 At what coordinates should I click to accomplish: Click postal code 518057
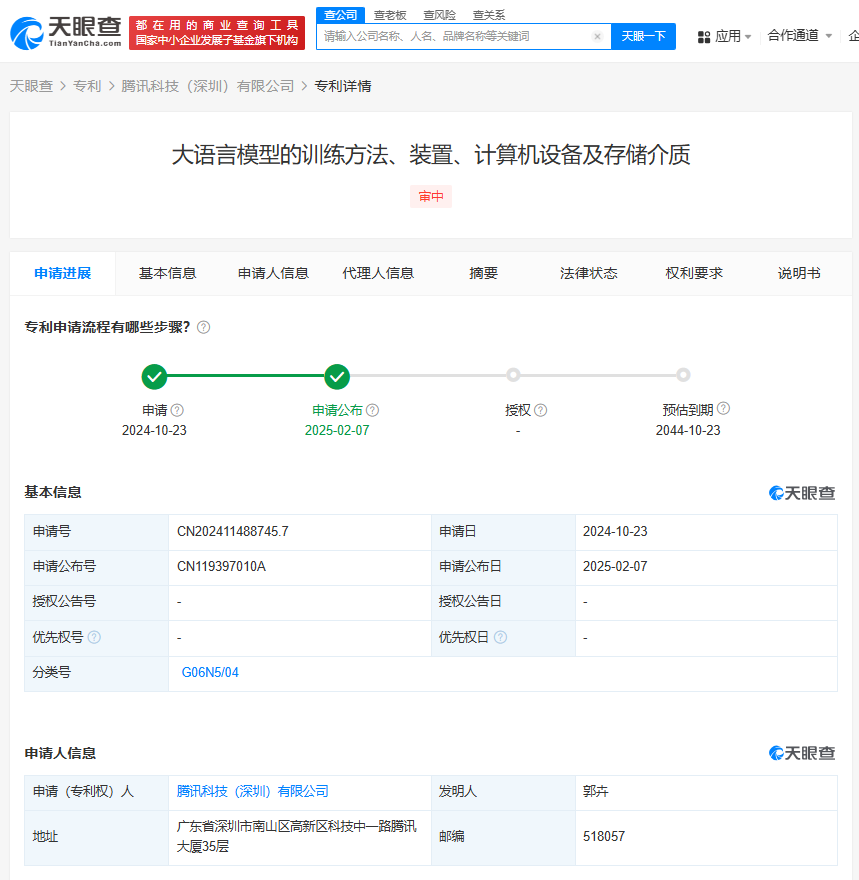(x=604, y=836)
